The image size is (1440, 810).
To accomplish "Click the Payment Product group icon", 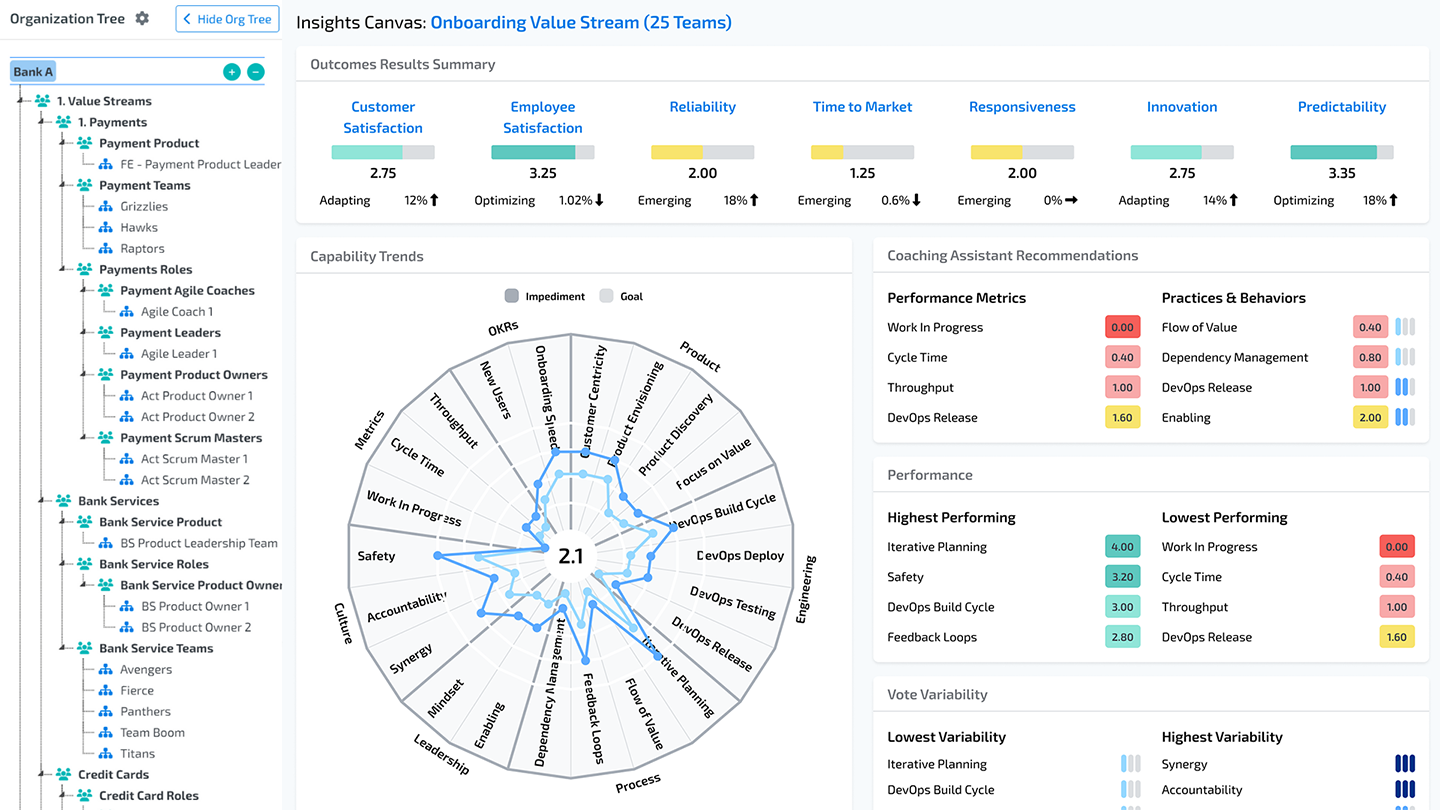I will (x=84, y=144).
